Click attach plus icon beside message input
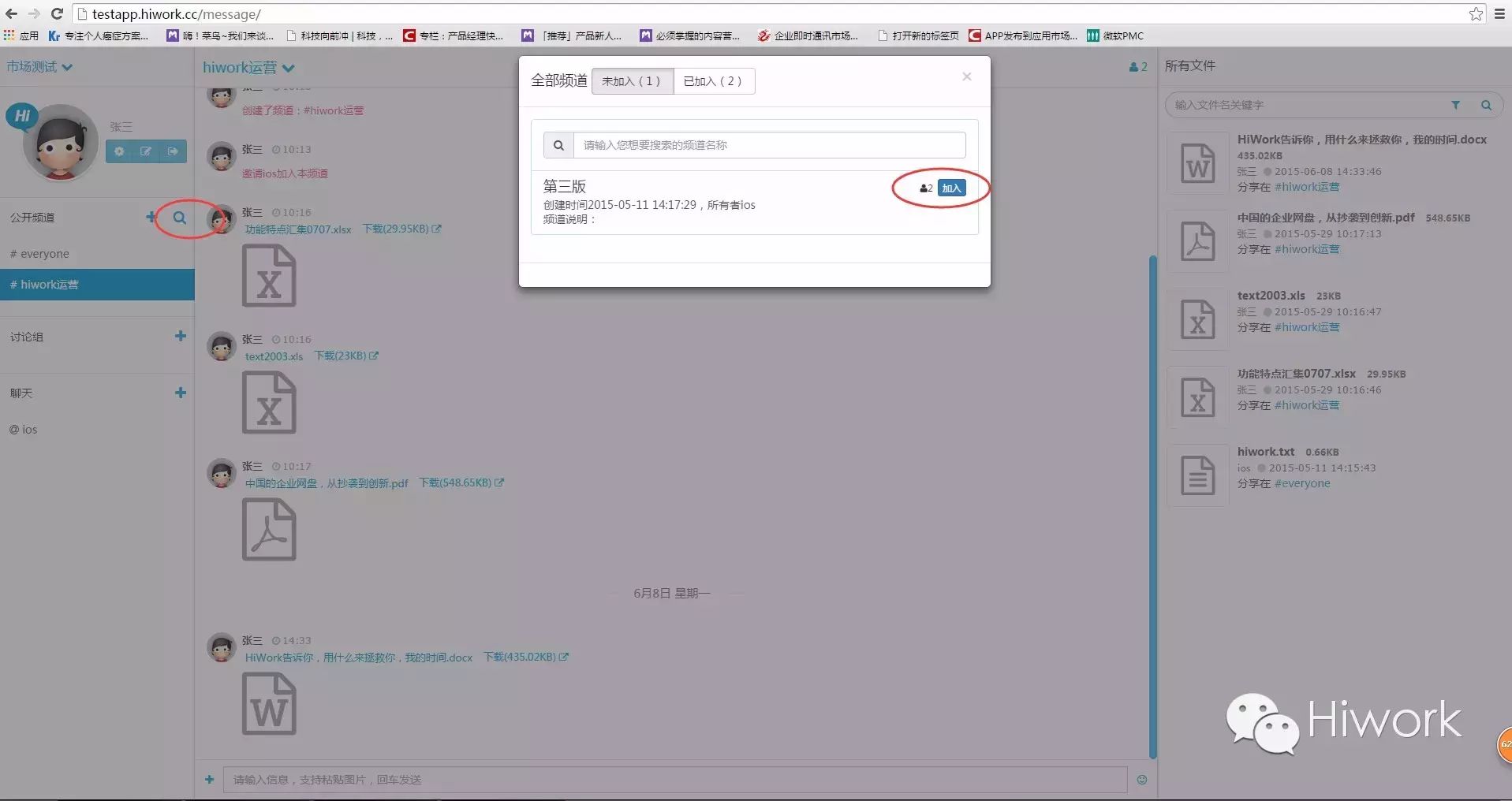The height and width of the screenshot is (801, 1512). (x=209, y=780)
